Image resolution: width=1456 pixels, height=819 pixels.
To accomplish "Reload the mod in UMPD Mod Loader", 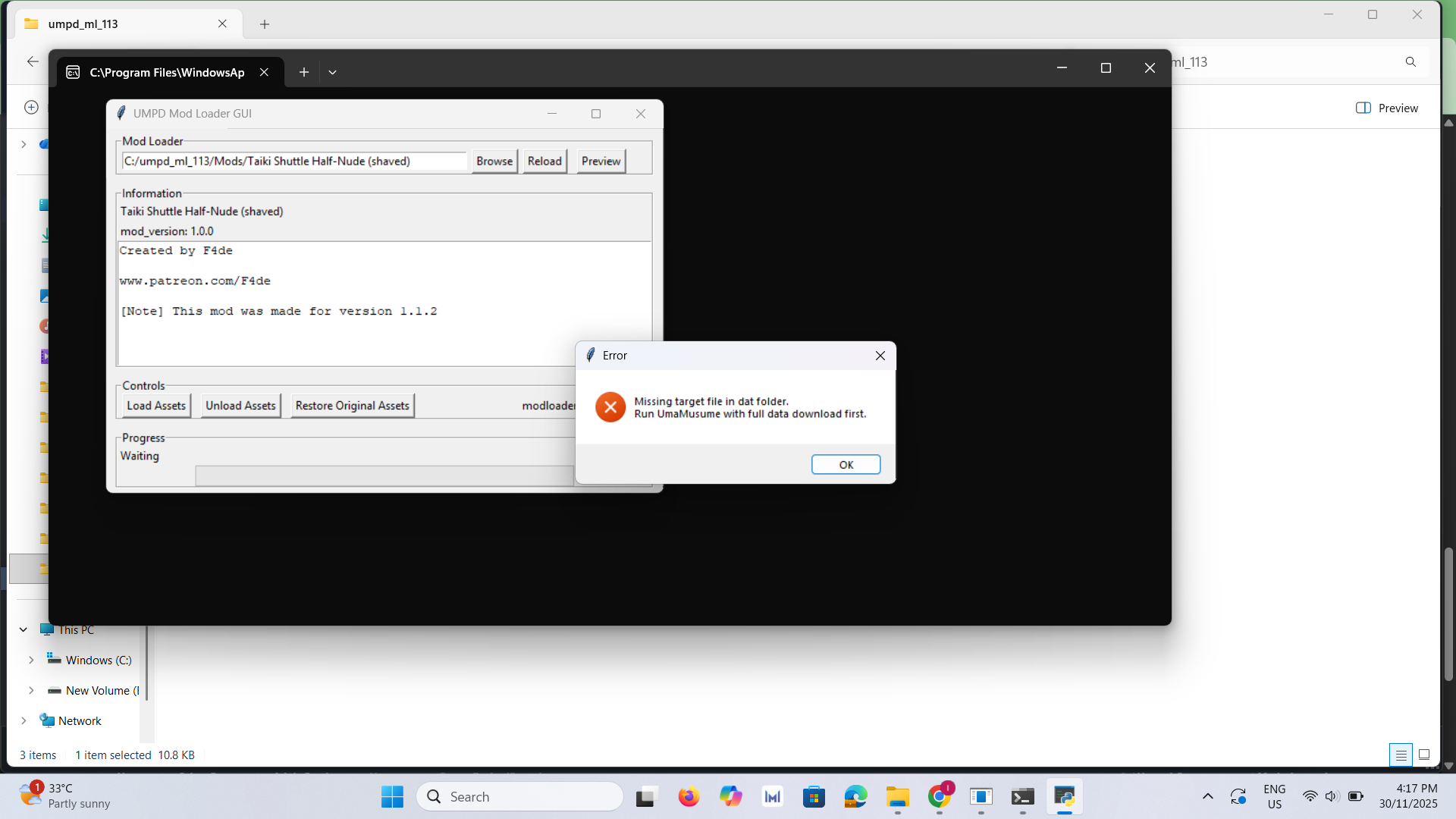I will pos(544,162).
